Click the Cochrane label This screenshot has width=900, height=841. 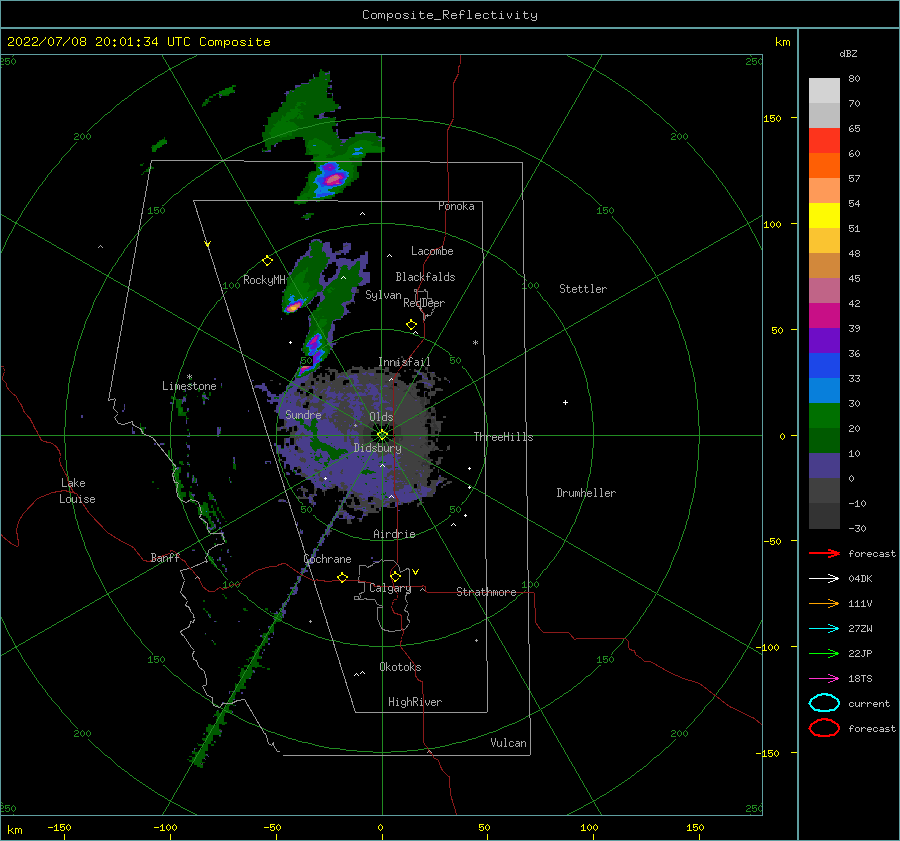(x=327, y=559)
